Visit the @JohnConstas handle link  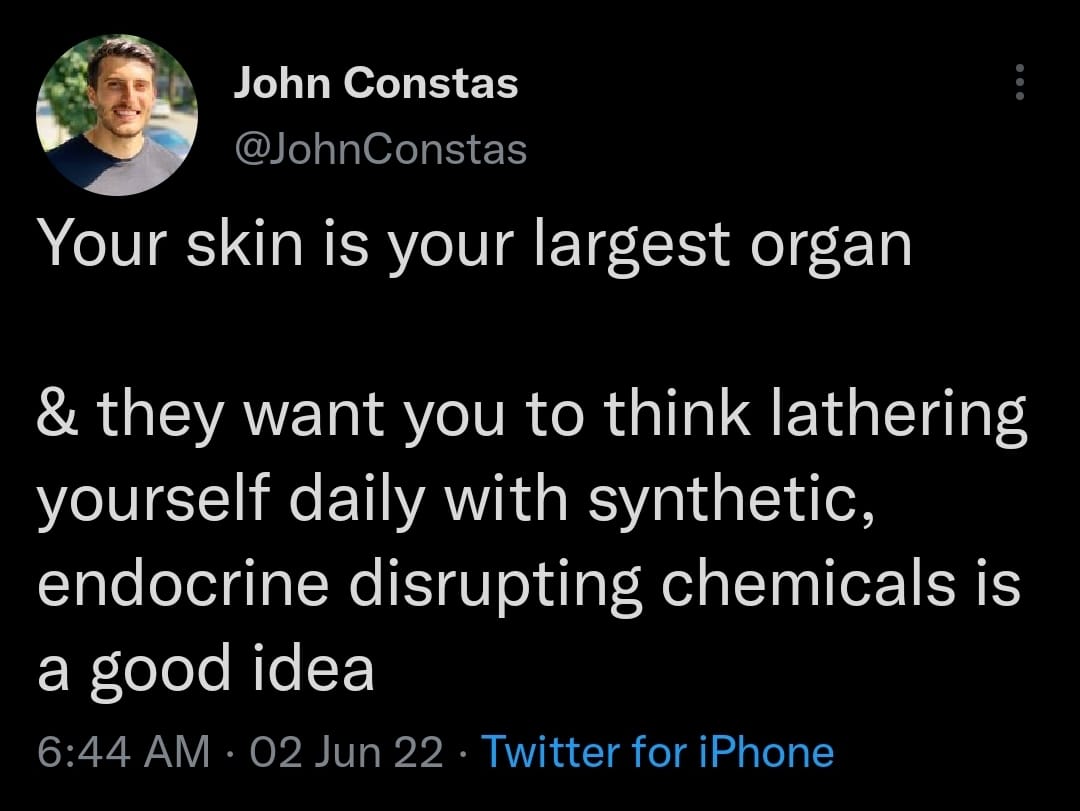click(x=379, y=149)
